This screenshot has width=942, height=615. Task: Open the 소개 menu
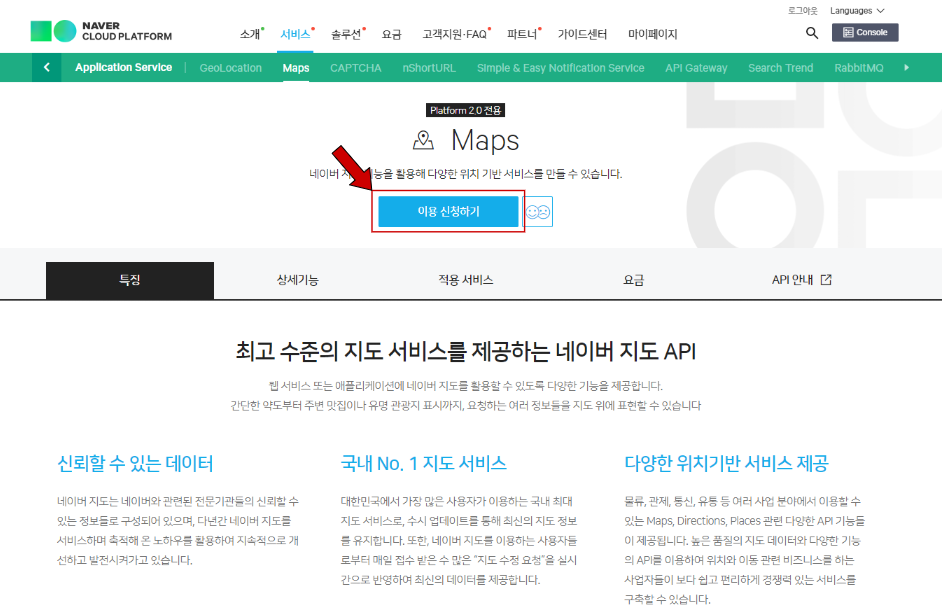click(x=250, y=34)
